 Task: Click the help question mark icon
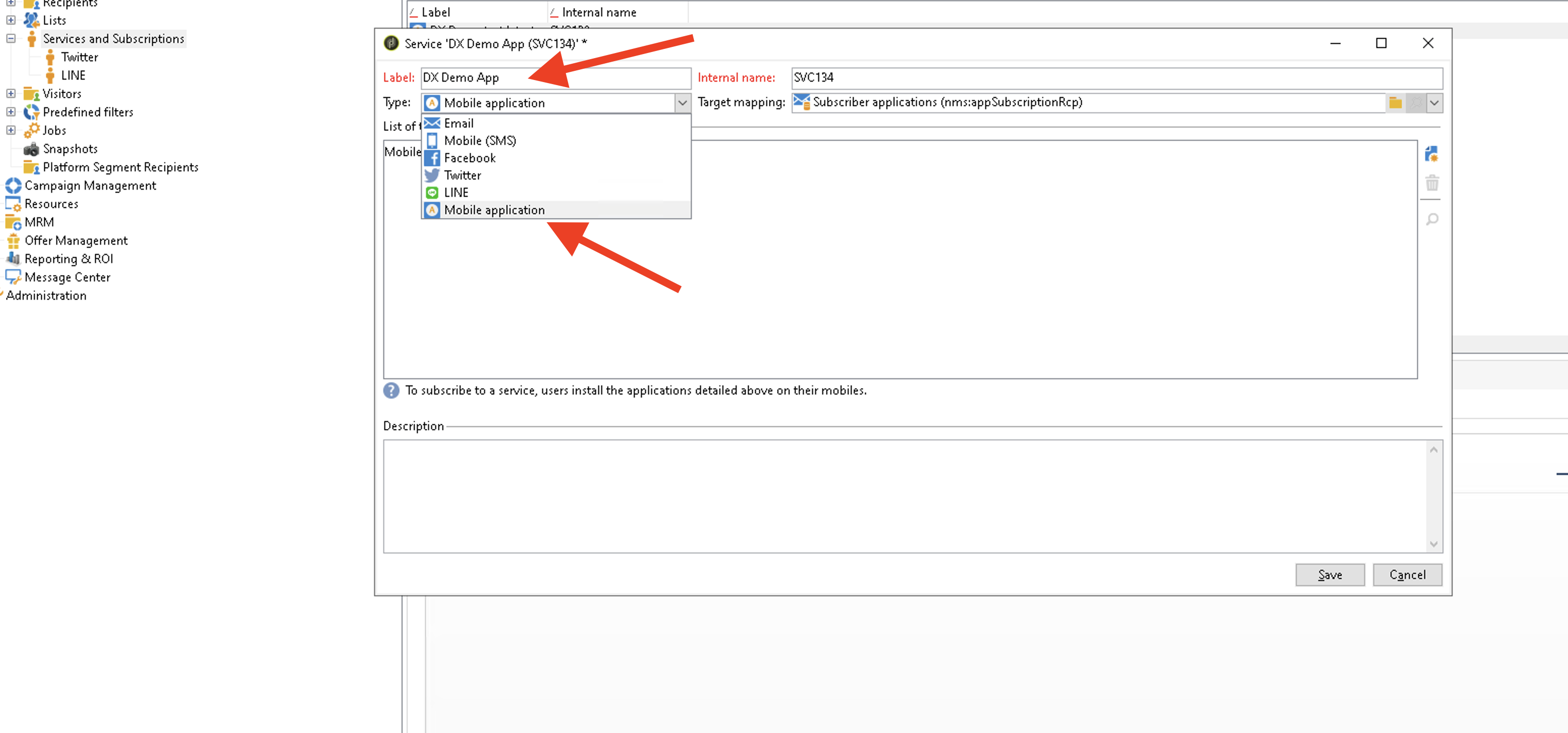coord(391,390)
